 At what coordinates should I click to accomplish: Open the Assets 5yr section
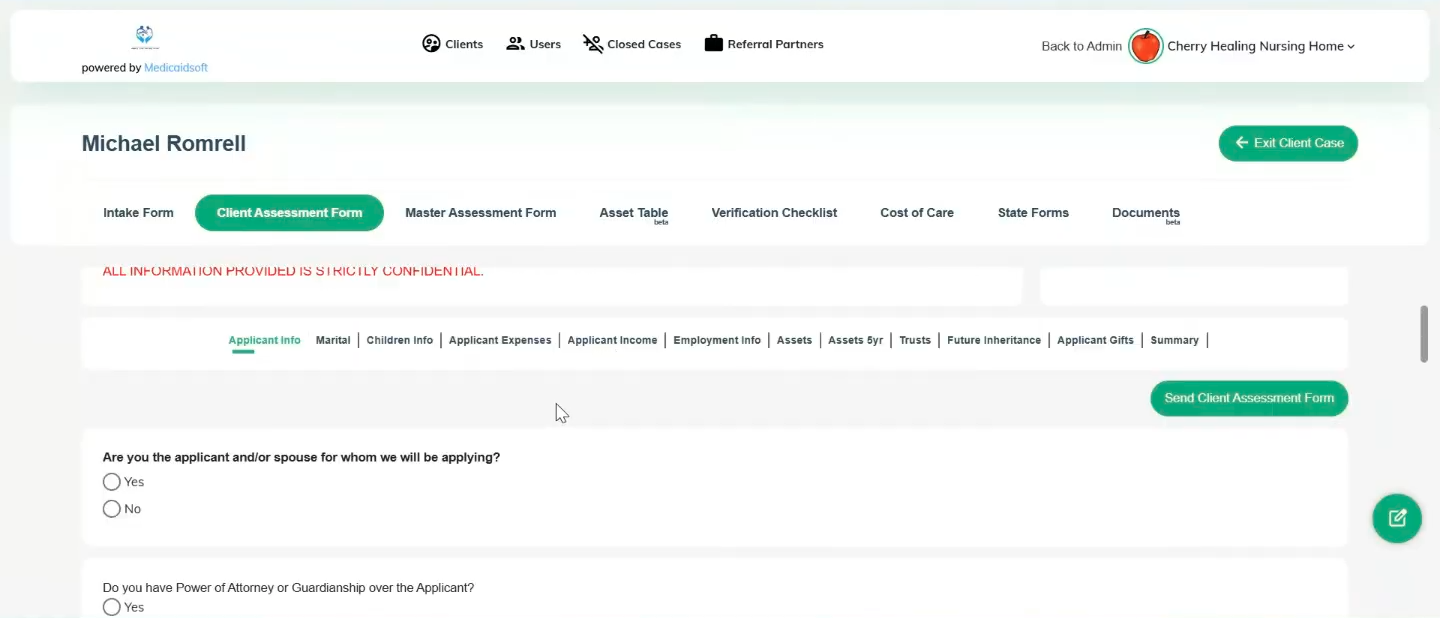[855, 340]
